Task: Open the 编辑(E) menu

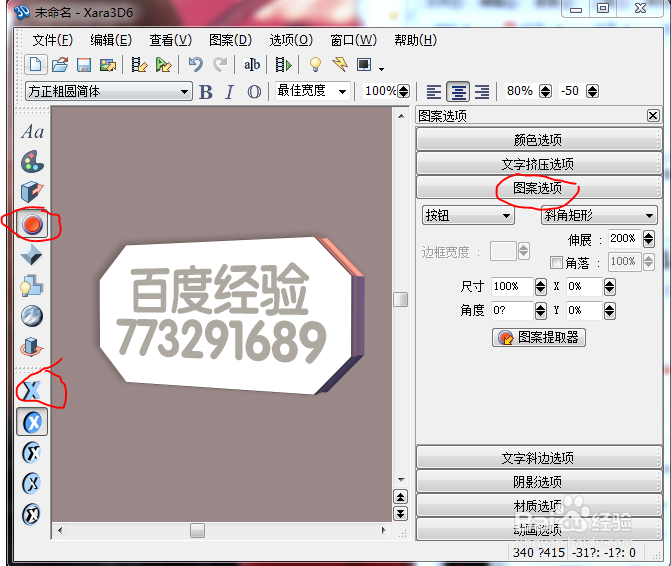Action: click(111, 40)
